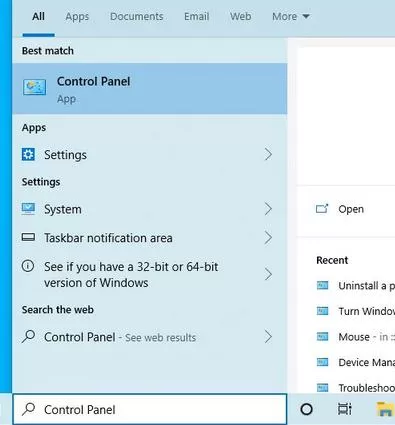
Task: Open File Explorer from the taskbar
Action: coord(385,409)
